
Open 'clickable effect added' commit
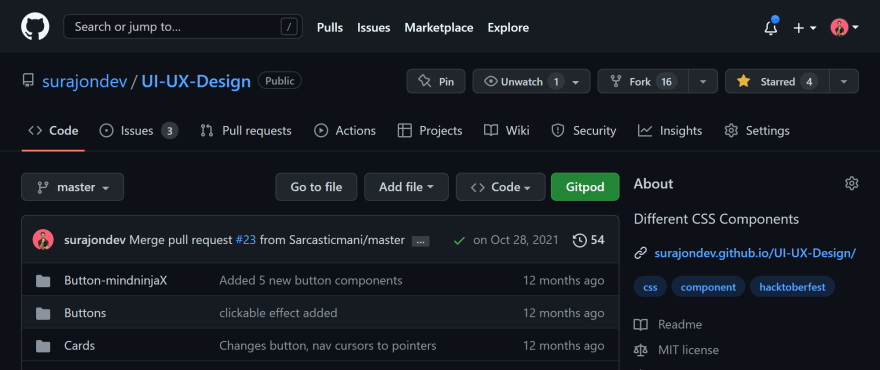click(278, 313)
